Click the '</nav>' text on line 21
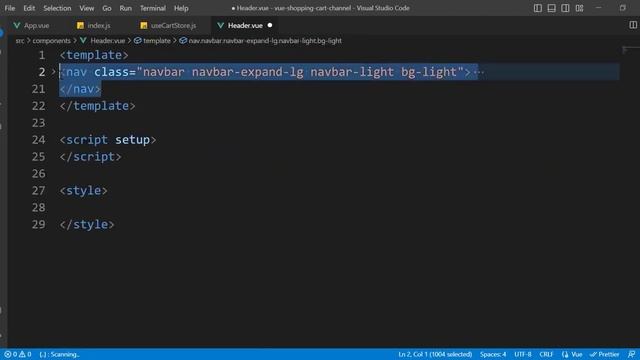640x360 pixels. pyautogui.click(x=80, y=89)
